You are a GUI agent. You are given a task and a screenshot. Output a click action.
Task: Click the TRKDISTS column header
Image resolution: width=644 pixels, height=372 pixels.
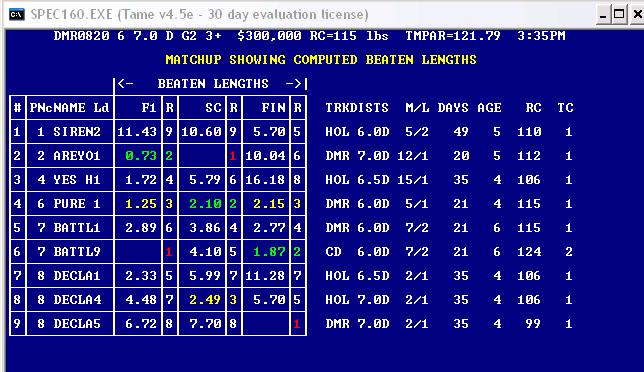(357, 108)
